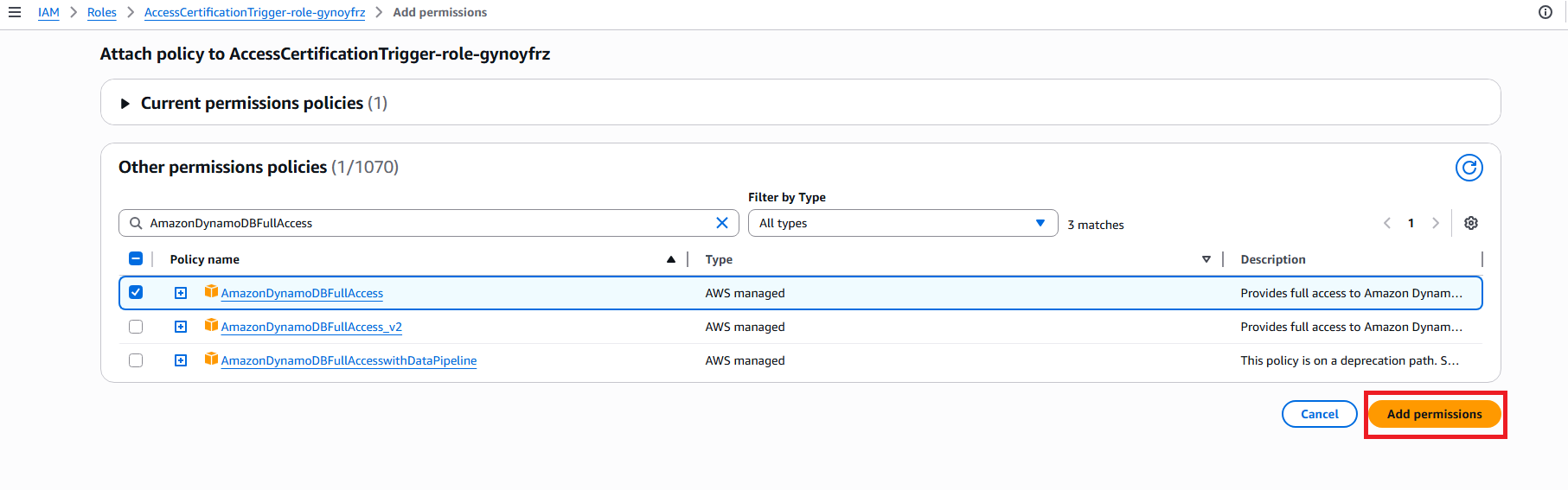
Task: Uncheck the AmazonDynamoDBFullAccess policy checkbox
Action: pos(136,292)
